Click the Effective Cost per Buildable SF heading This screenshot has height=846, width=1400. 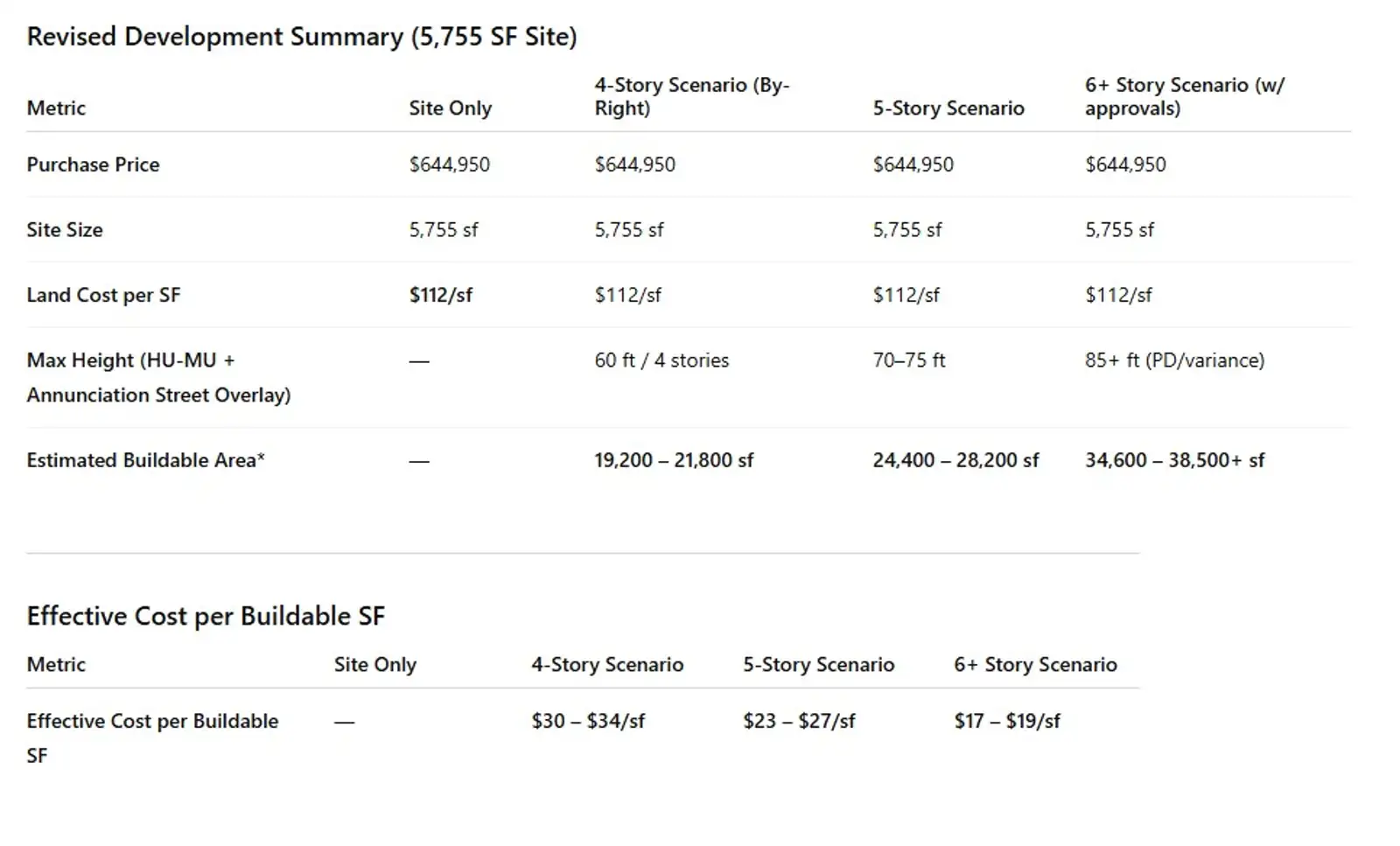click(206, 616)
